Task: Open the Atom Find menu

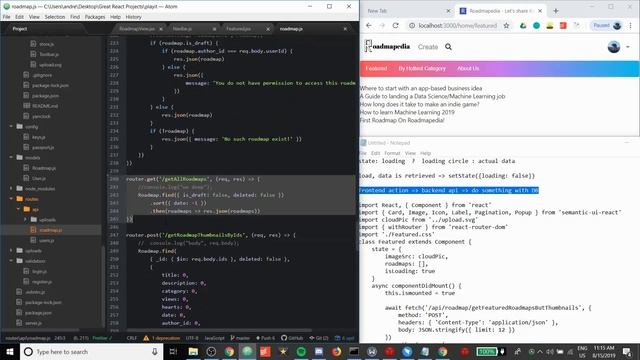Action: pyautogui.click(x=75, y=17)
